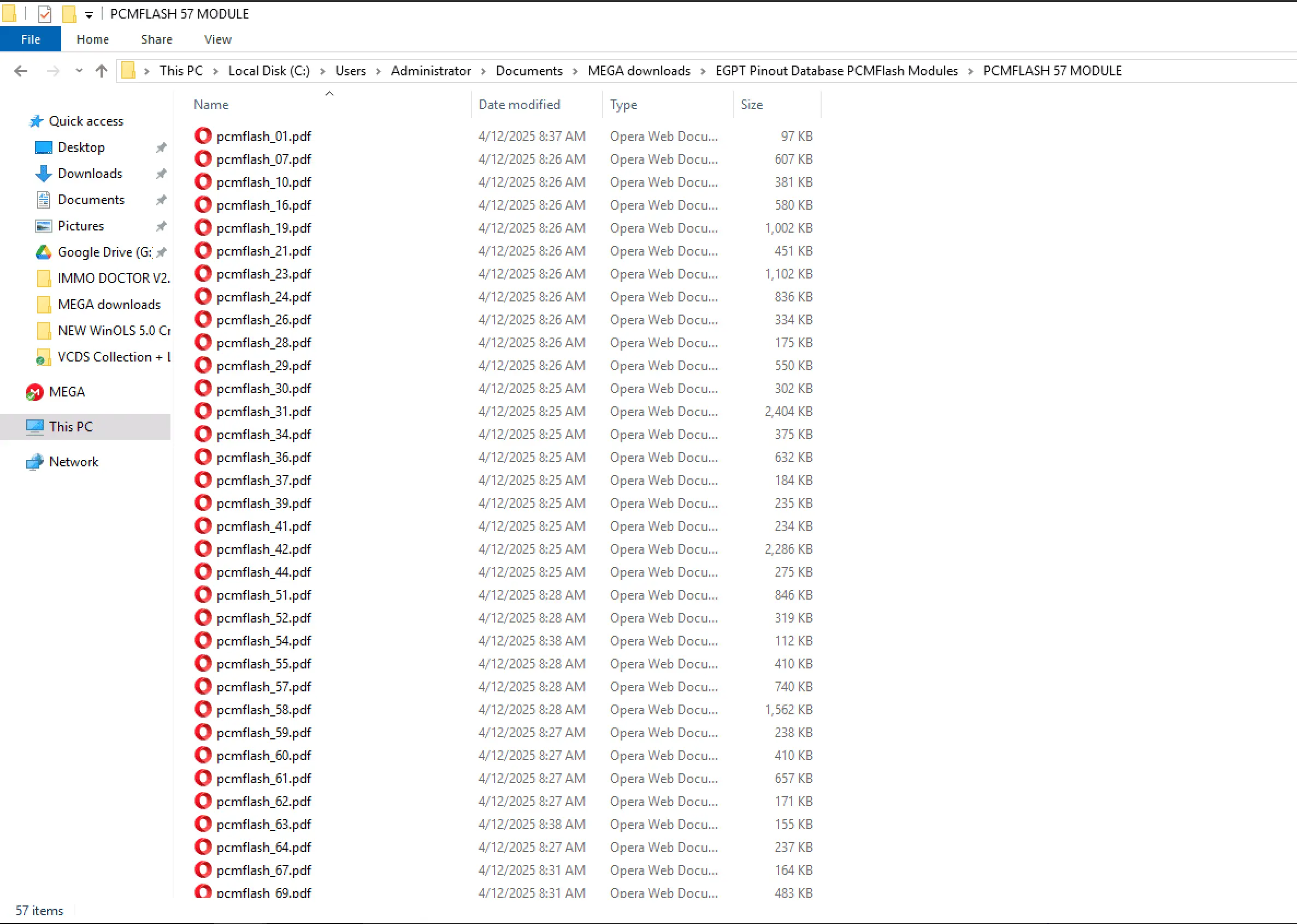This screenshot has width=1297, height=924.
Task: Open Google Drive (G:) in navigation pane
Action: click(x=105, y=252)
